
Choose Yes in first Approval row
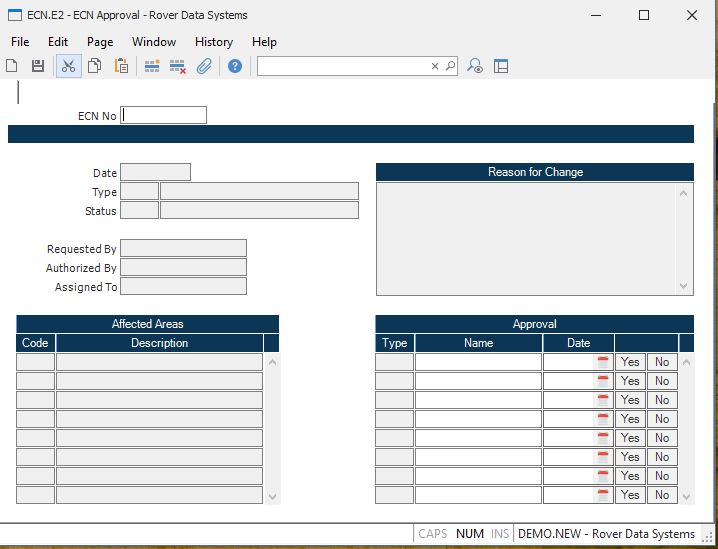630,362
